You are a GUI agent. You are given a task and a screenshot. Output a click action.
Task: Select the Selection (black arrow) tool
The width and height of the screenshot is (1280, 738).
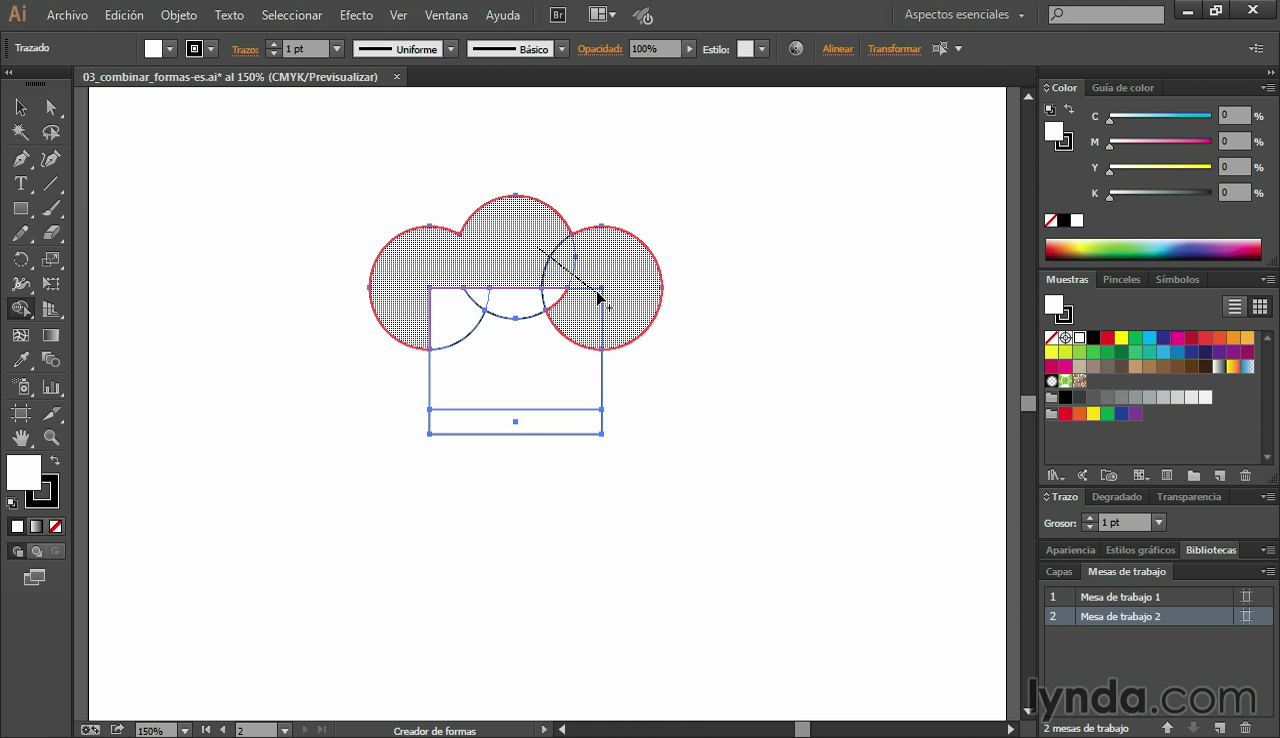(21, 108)
